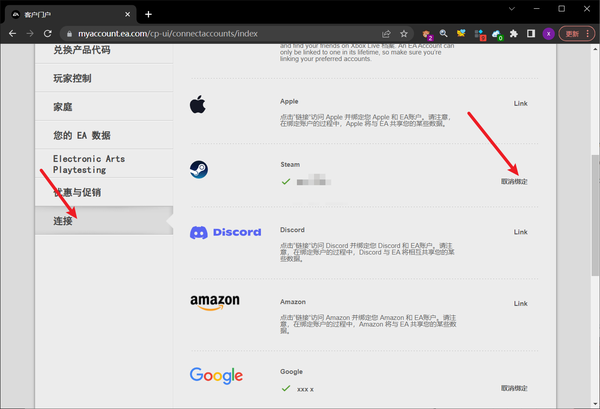Select 连接 in the sidebar
The image size is (600, 409).
coord(104,221)
